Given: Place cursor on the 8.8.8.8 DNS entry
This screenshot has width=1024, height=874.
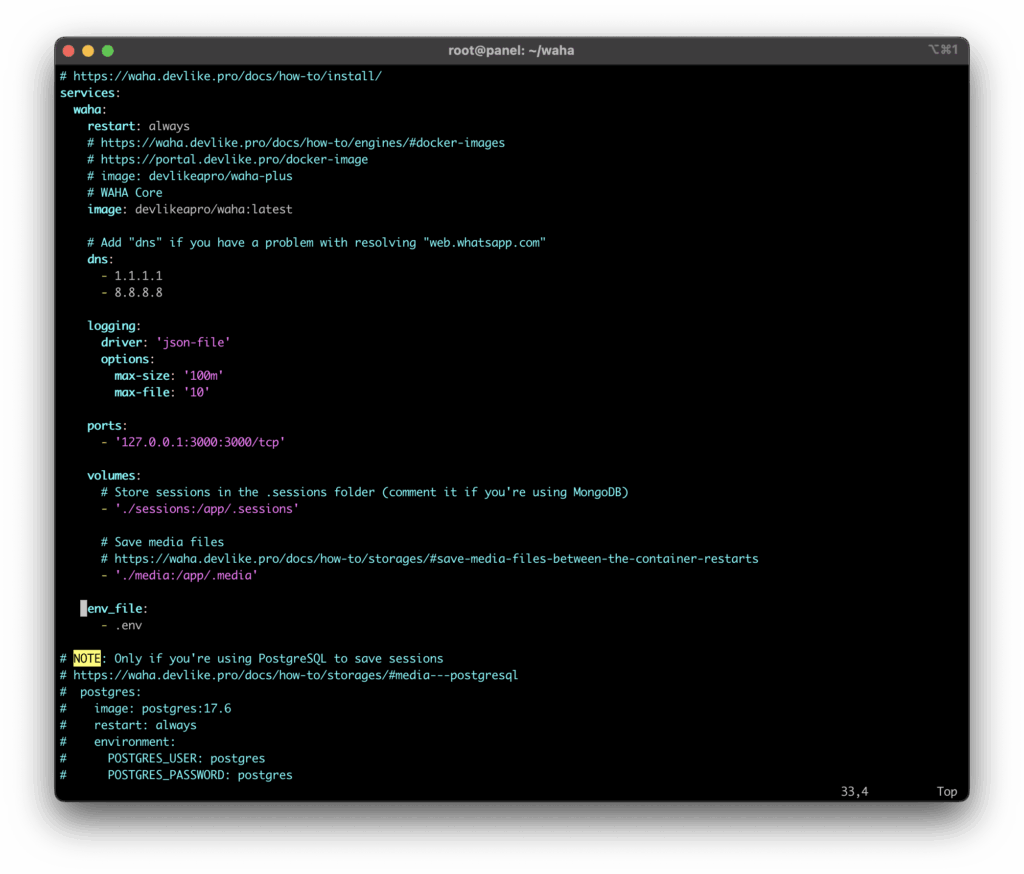Looking at the screenshot, I should 138,293.
